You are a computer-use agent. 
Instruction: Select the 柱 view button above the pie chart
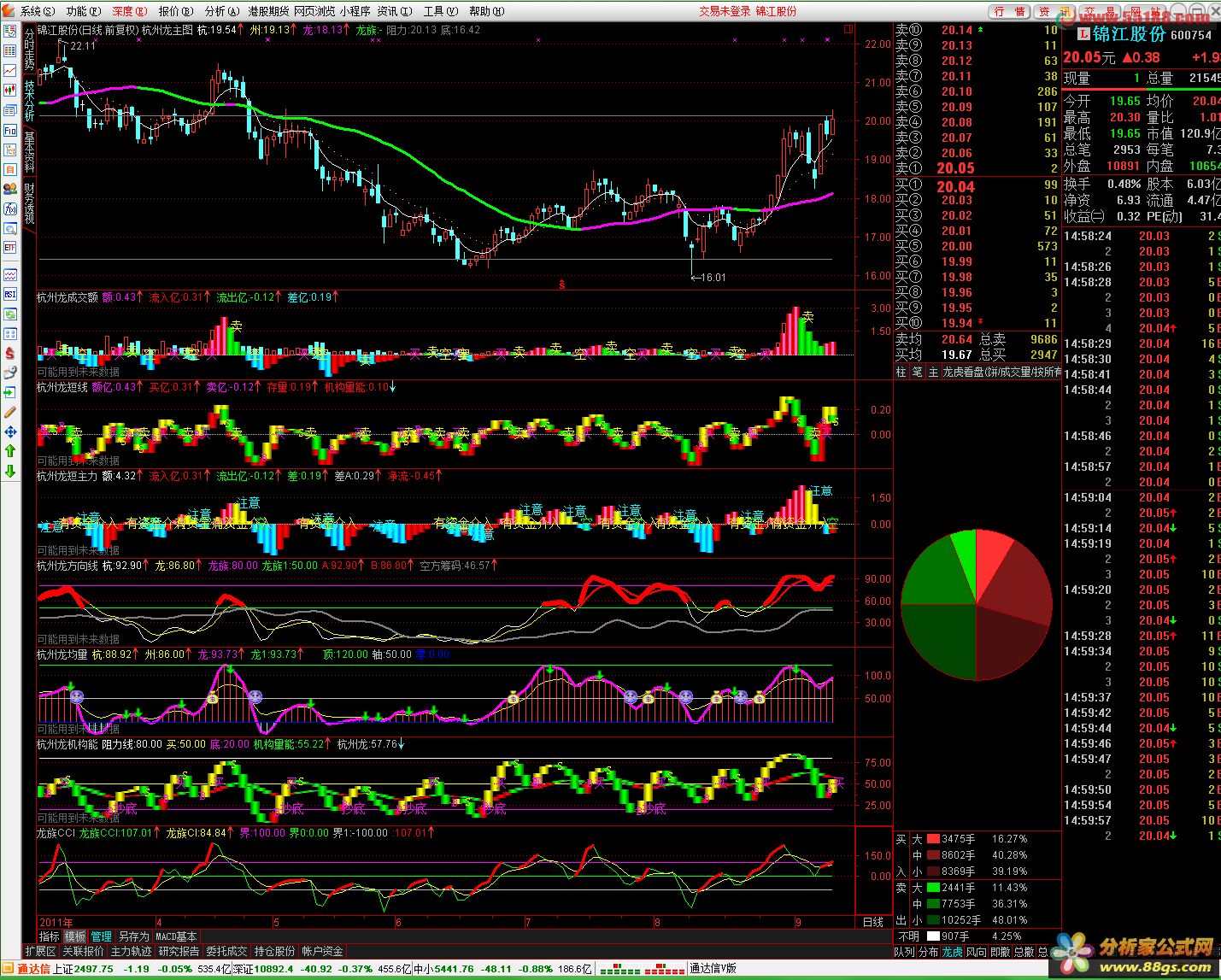[x=901, y=373]
